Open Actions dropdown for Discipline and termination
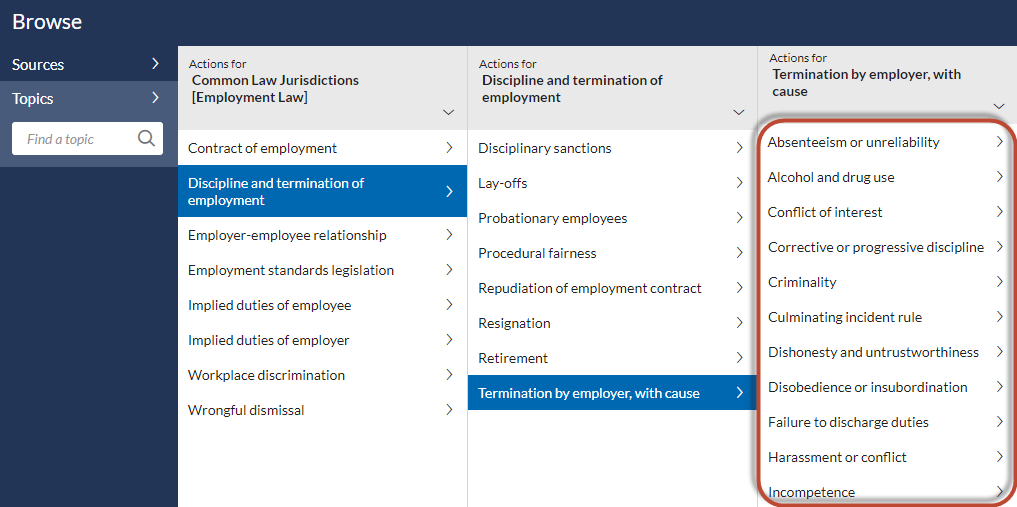The width and height of the screenshot is (1017, 507). pyautogui.click(x=739, y=112)
